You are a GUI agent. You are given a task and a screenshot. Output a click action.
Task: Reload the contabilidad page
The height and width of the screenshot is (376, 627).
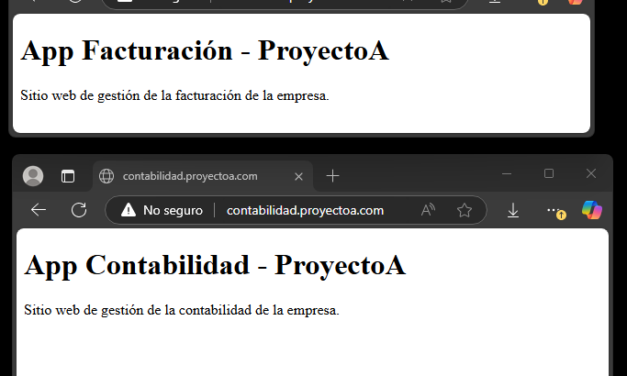79,210
